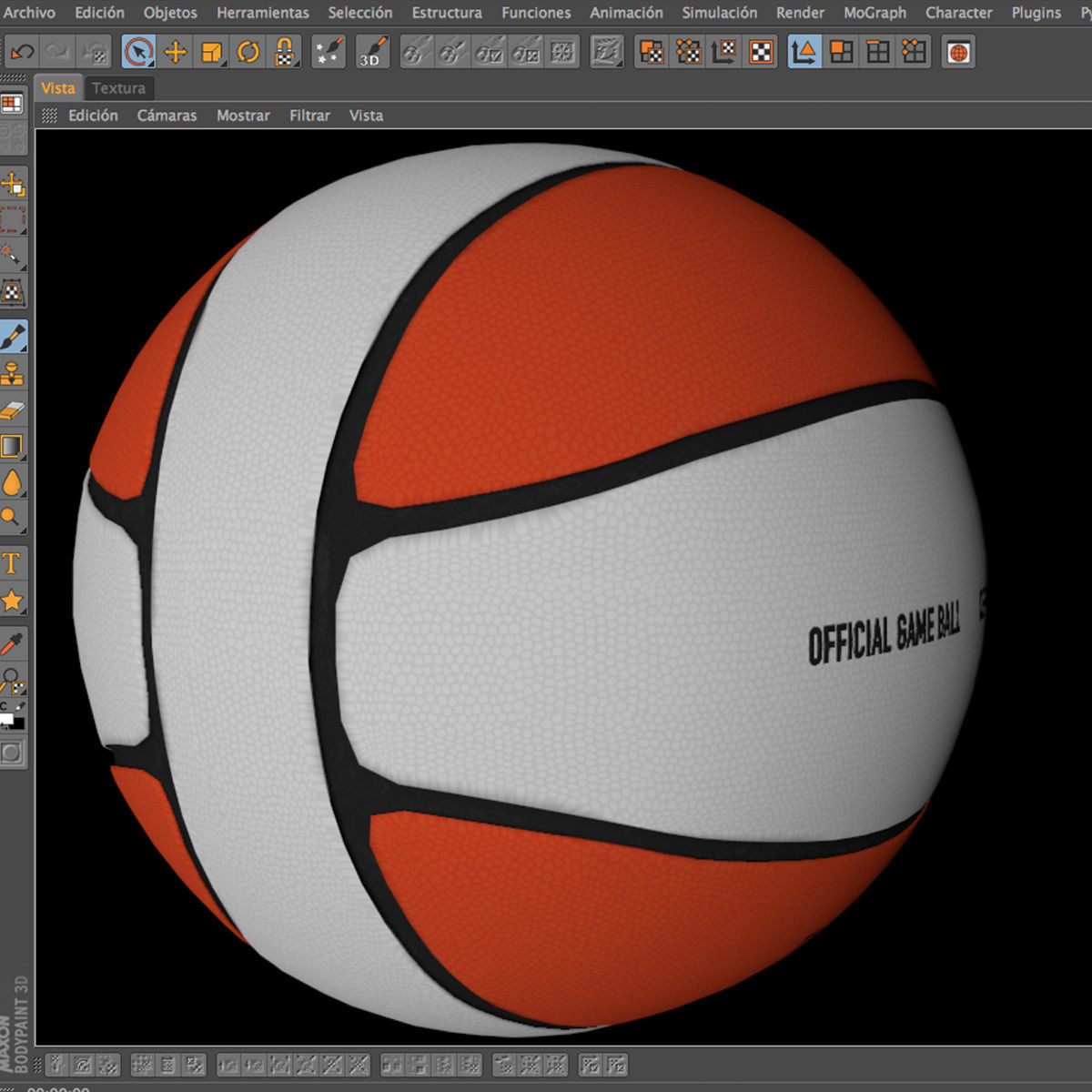Click the orange checker squares toolbar icon
Viewport: 1092px width, 1092px height.
652,52
